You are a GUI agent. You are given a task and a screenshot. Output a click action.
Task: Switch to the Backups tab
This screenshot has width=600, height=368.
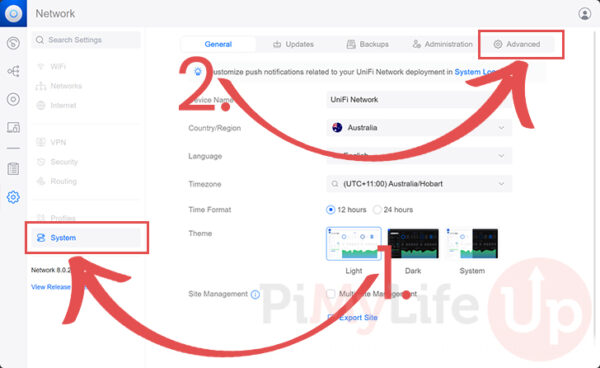[x=368, y=44]
